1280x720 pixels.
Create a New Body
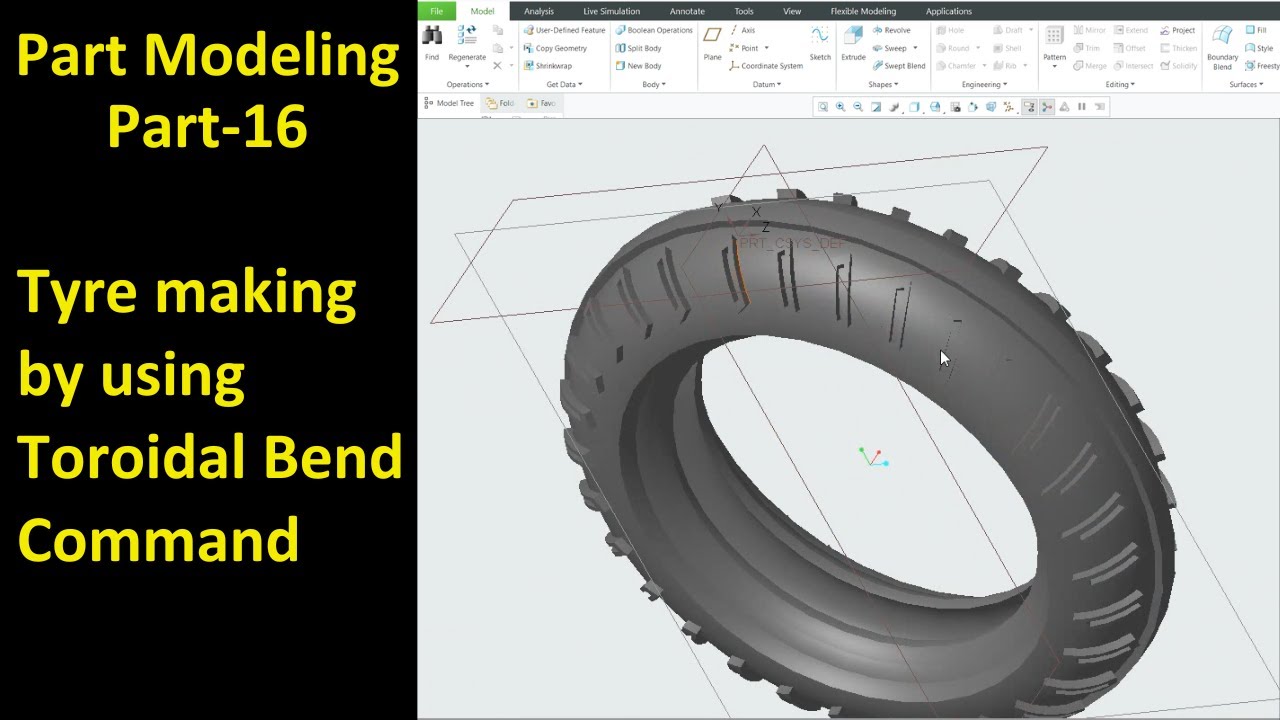click(638, 66)
